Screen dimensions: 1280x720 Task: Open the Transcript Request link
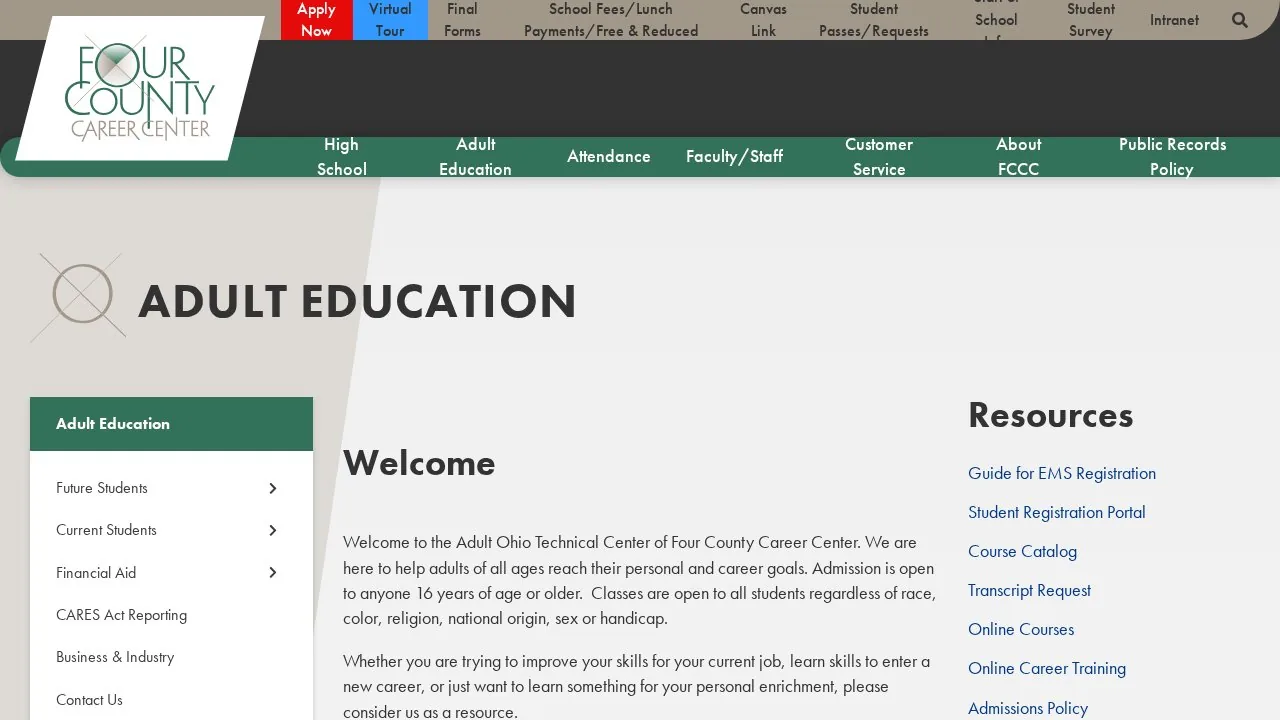tap(1029, 590)
